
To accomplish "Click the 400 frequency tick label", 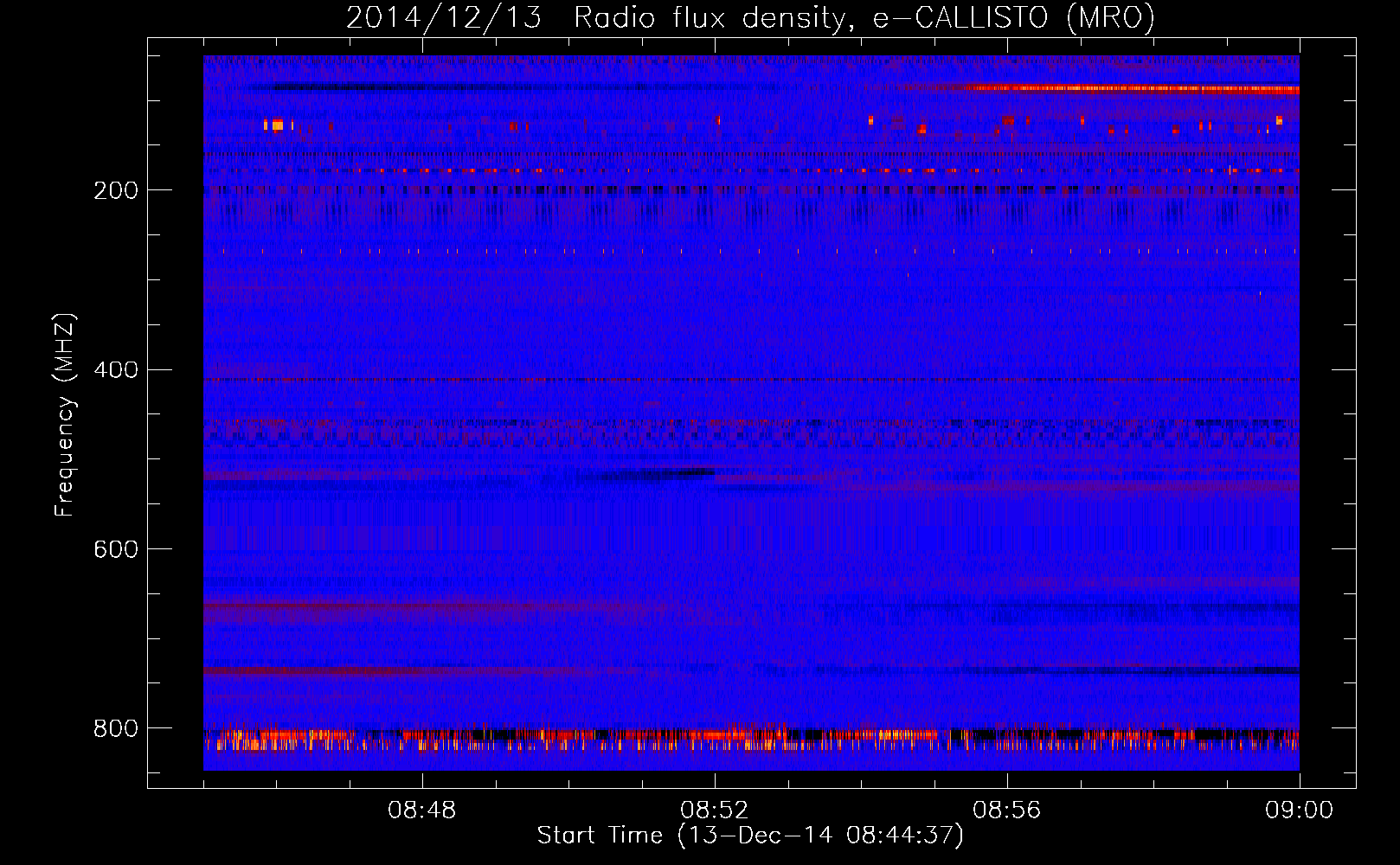I will (x=116, y=370).
